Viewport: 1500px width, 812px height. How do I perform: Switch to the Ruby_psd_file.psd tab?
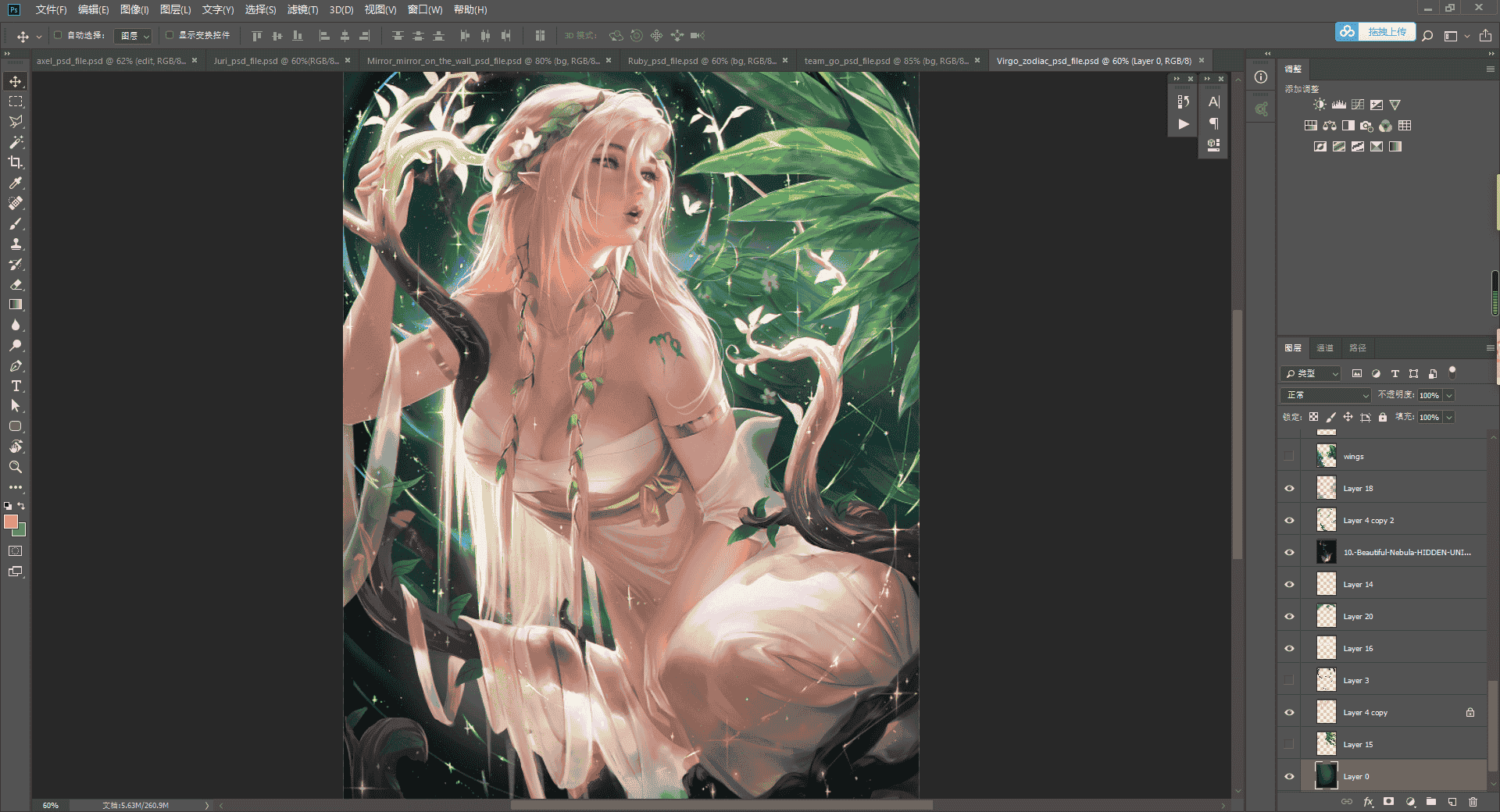(702, 61)
